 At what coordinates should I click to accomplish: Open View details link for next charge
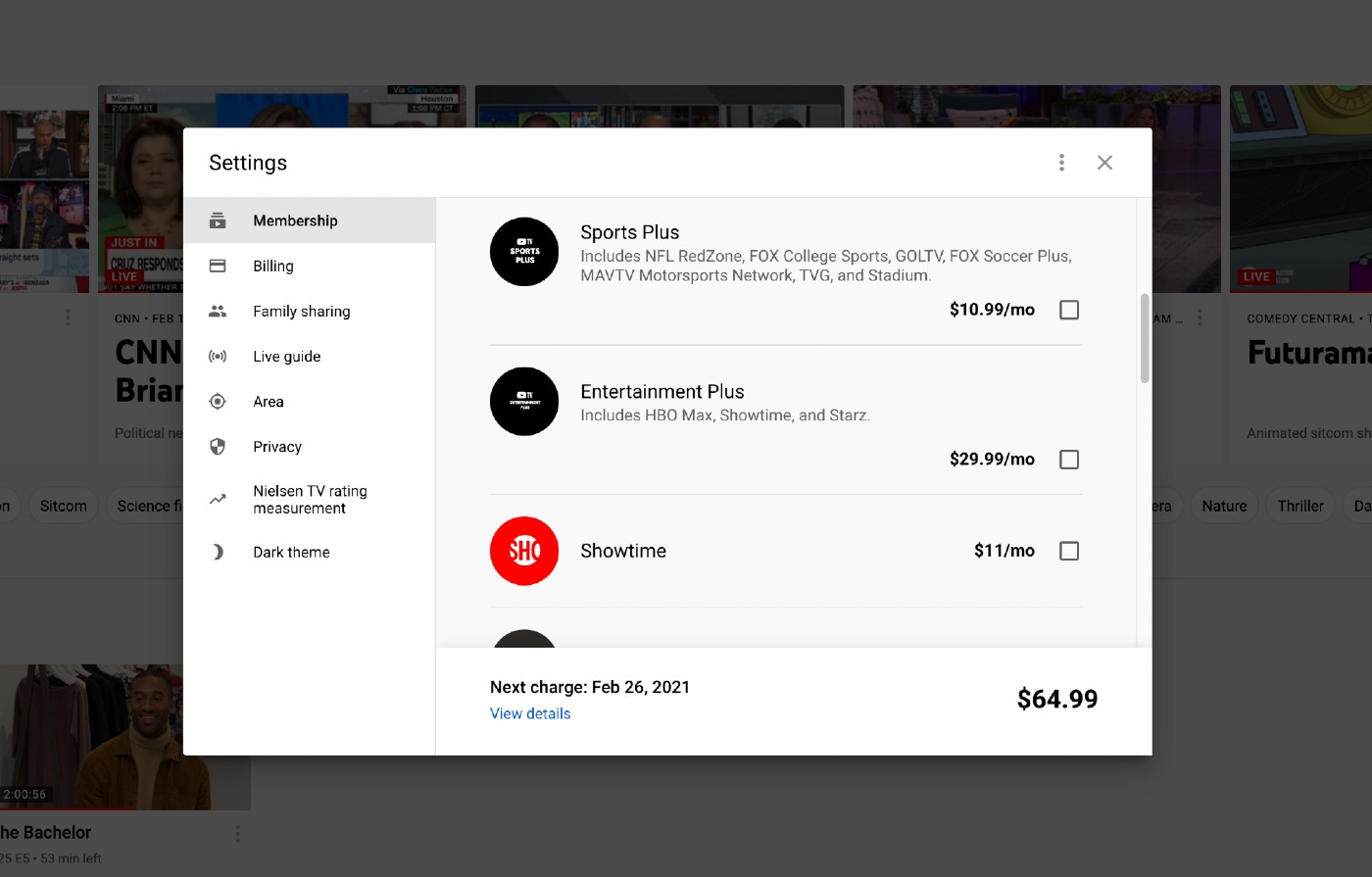point(530,713)
